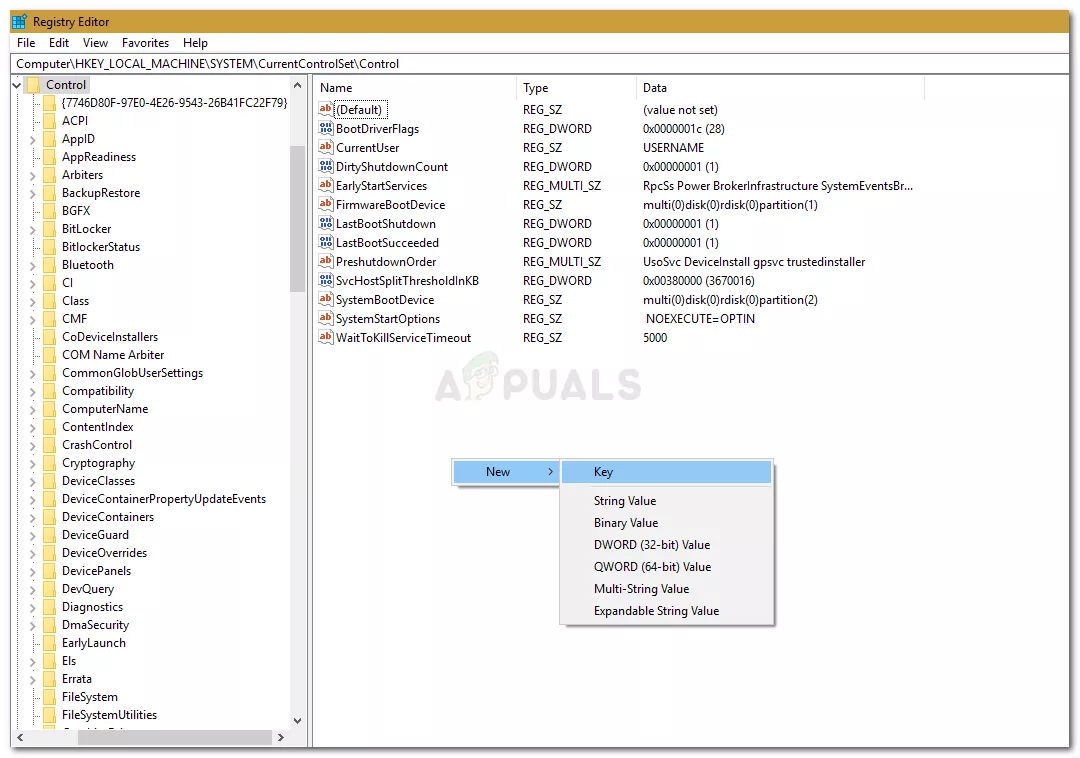The image size is (1080, 758).
Task: Open the Help menu
Action: tap(195, 43)
